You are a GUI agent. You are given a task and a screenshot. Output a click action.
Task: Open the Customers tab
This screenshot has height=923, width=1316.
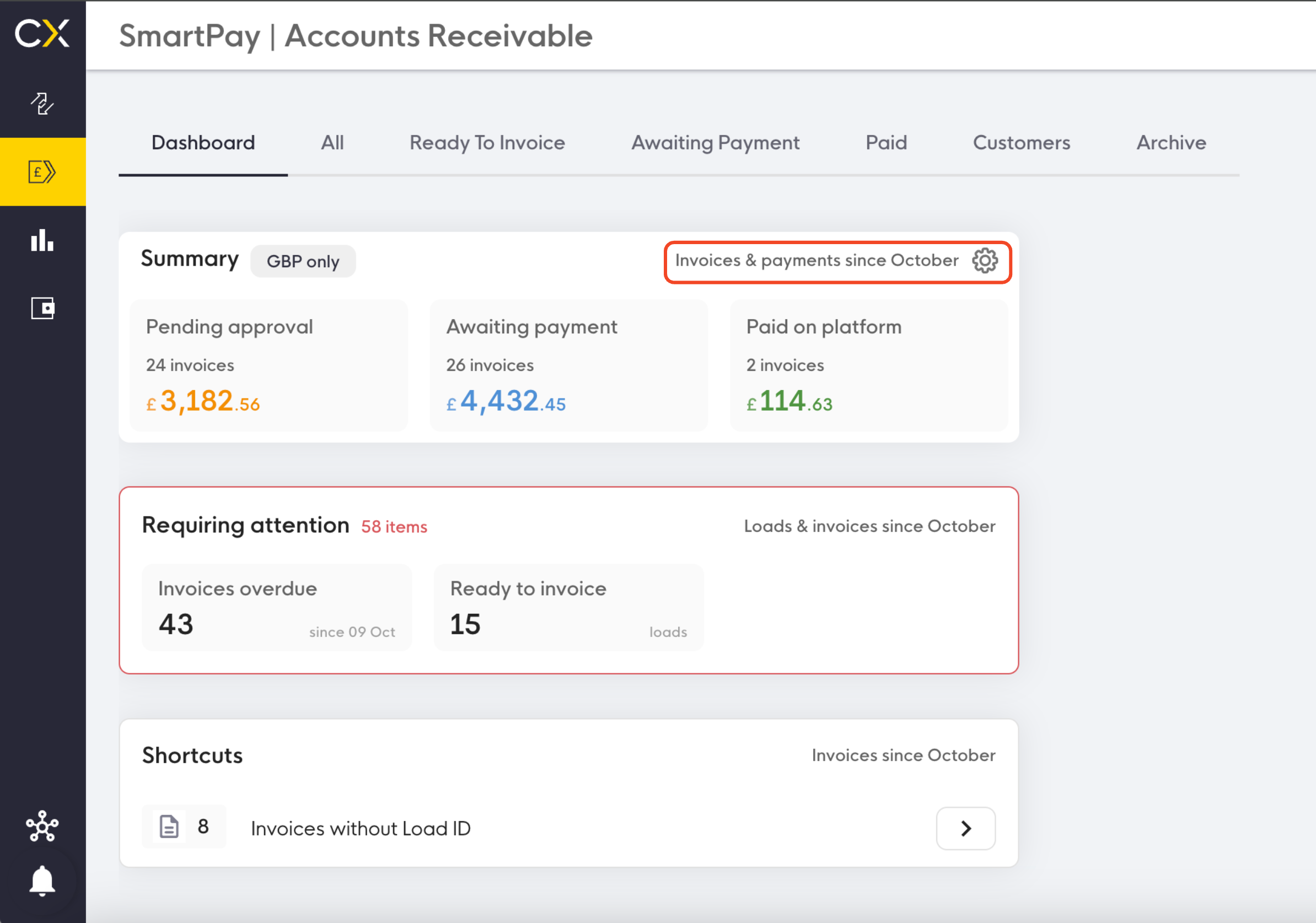(1022, 143)
